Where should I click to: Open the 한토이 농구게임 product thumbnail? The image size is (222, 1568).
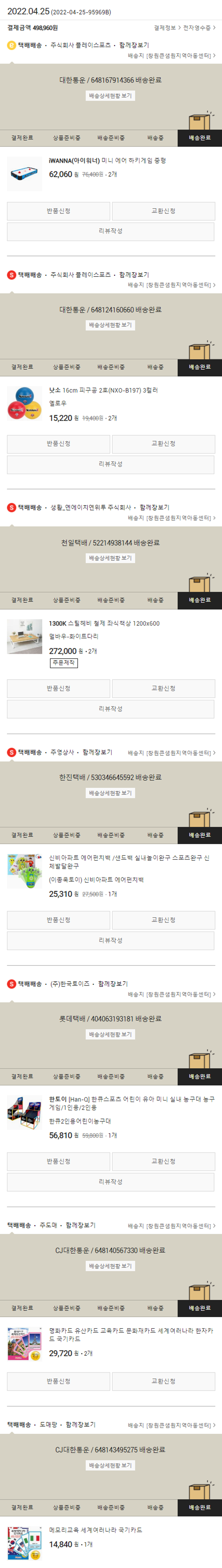[x=25, y=1112]
